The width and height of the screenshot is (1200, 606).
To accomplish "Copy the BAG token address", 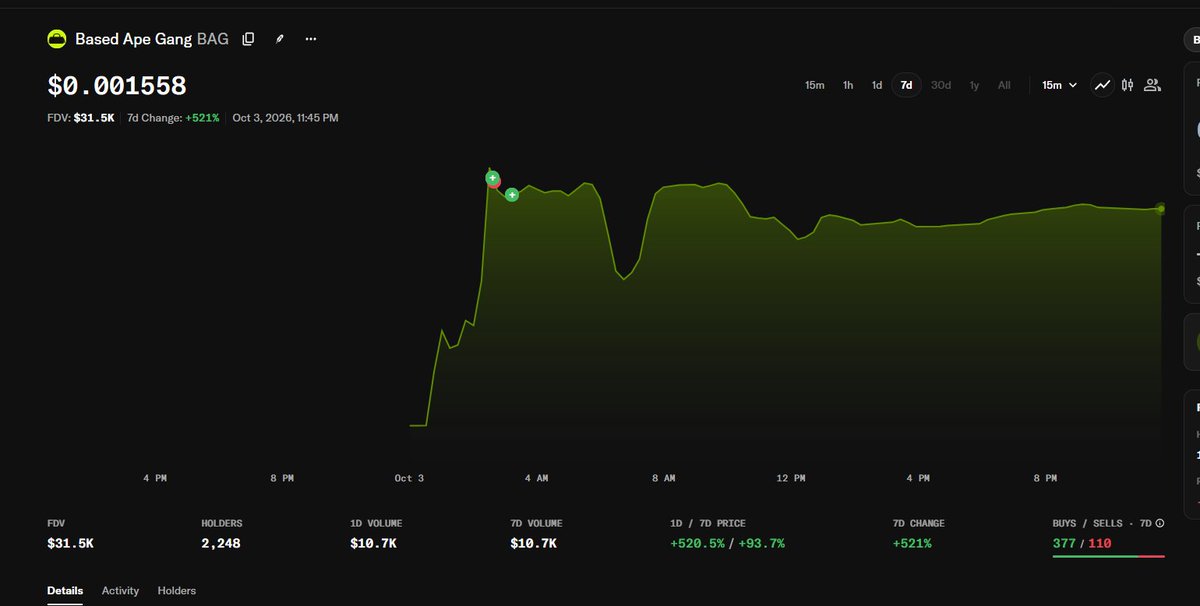I will [x=248, y=39].
